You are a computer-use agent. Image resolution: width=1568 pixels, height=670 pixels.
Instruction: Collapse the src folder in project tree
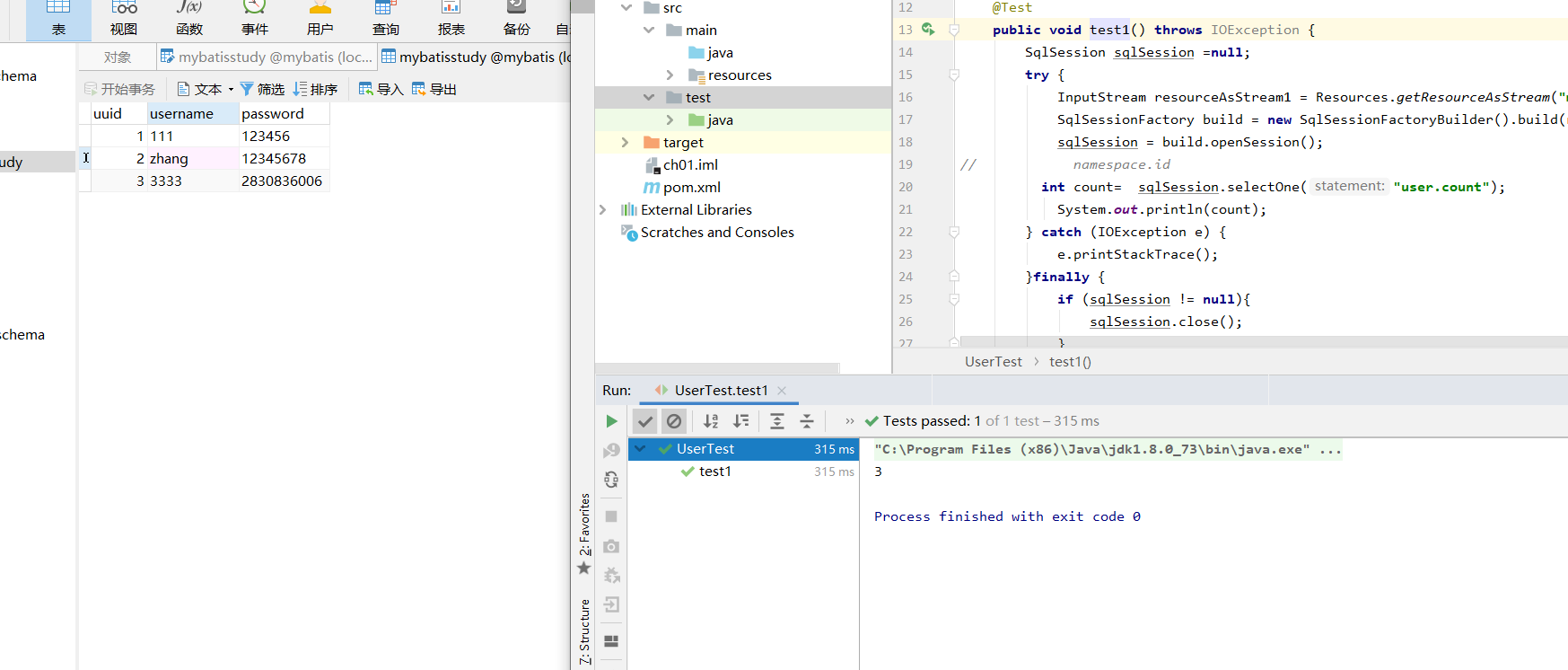(626, 7)
